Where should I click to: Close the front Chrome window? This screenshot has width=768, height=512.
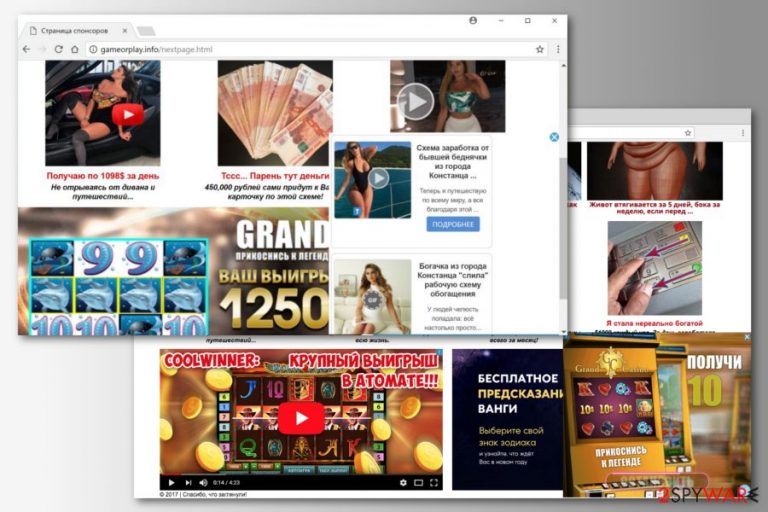coord(554,21)
